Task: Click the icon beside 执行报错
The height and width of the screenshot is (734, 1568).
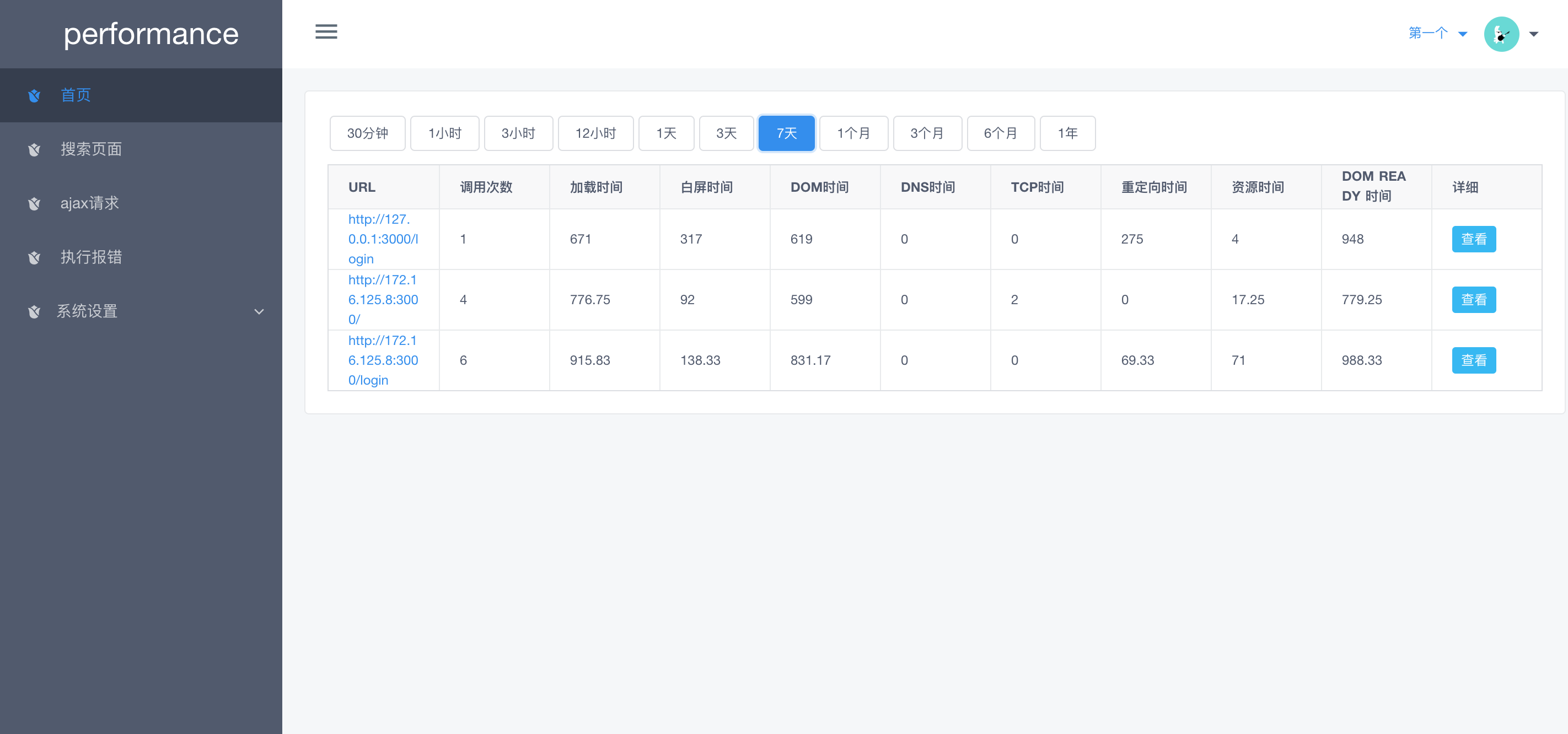Action: (x=34, y=257)
